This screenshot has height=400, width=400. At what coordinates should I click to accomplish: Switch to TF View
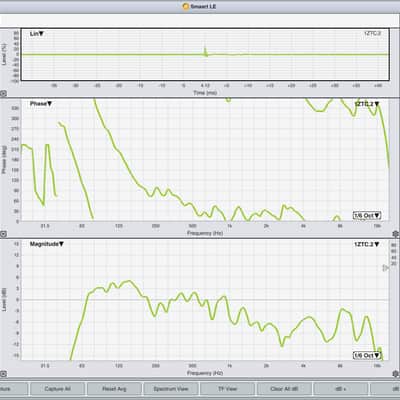tap(227, 389)
